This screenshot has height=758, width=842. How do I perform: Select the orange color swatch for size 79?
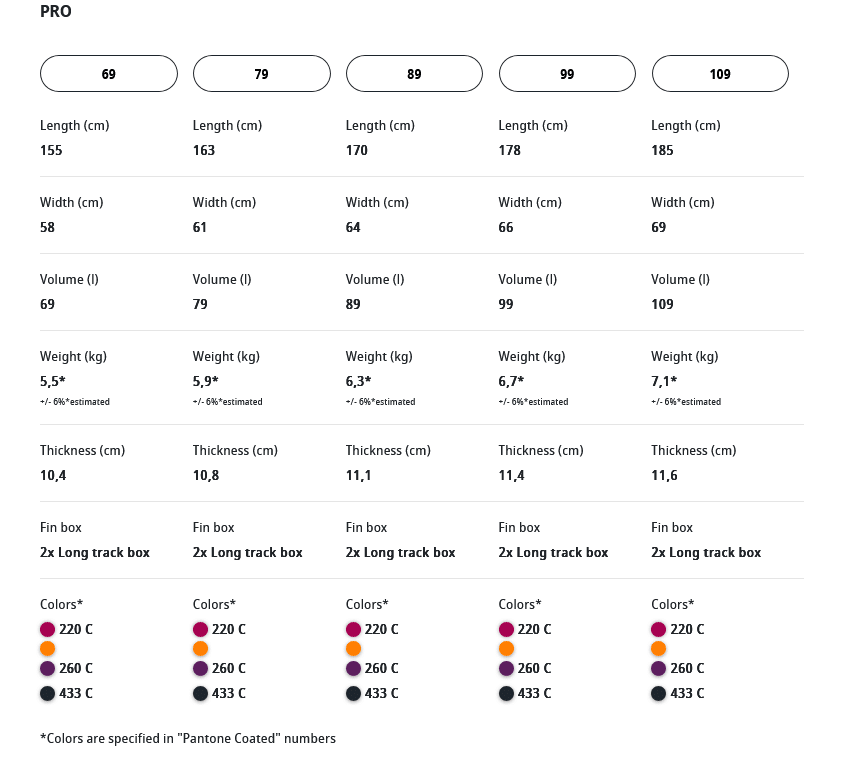click(x=201, y=649)
